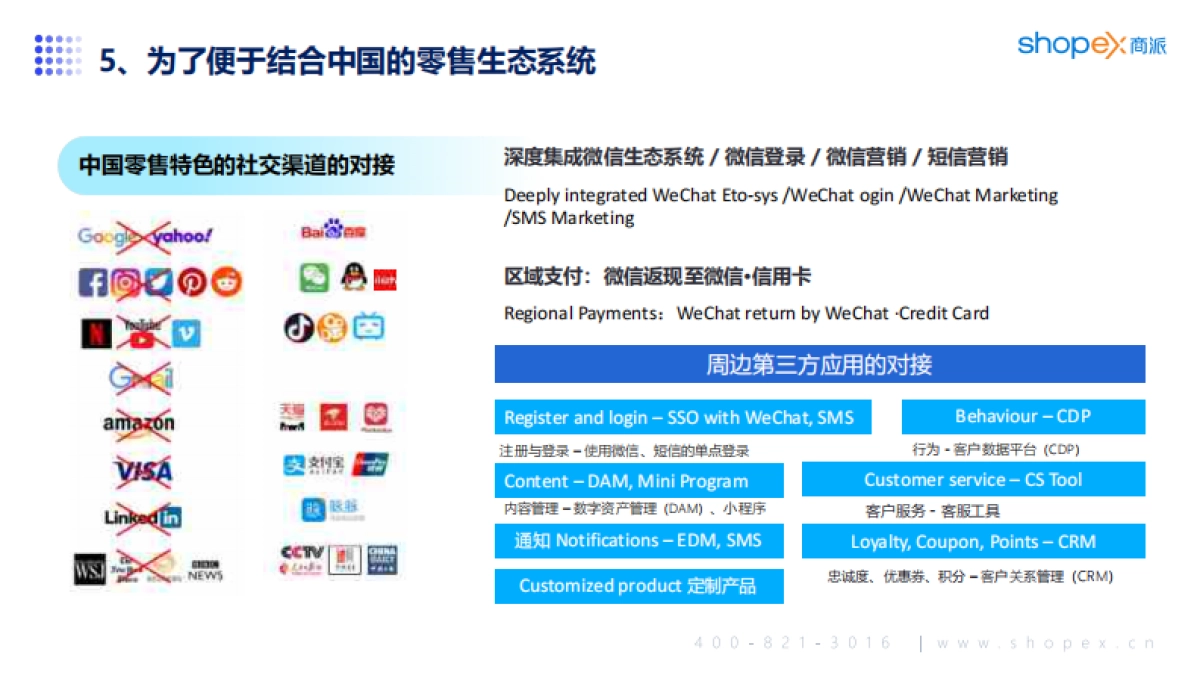The width and height of the screenshot is (1200, 675).
Task: Open the Douyin (TikTok) icon
Action: point(299,327)
